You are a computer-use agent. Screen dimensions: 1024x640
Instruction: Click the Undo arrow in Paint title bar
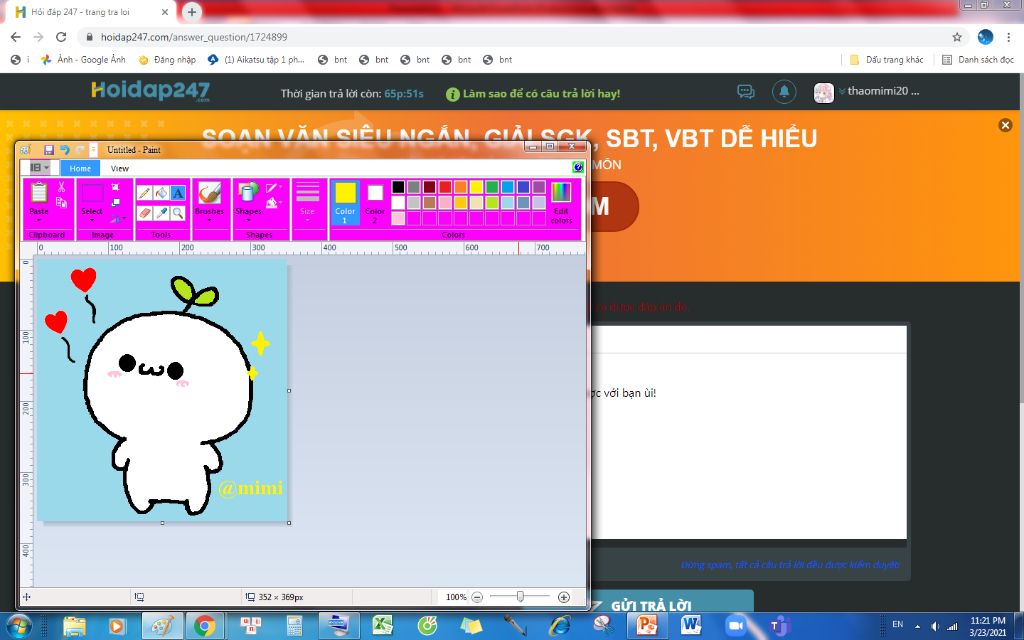tap(65, 150)
